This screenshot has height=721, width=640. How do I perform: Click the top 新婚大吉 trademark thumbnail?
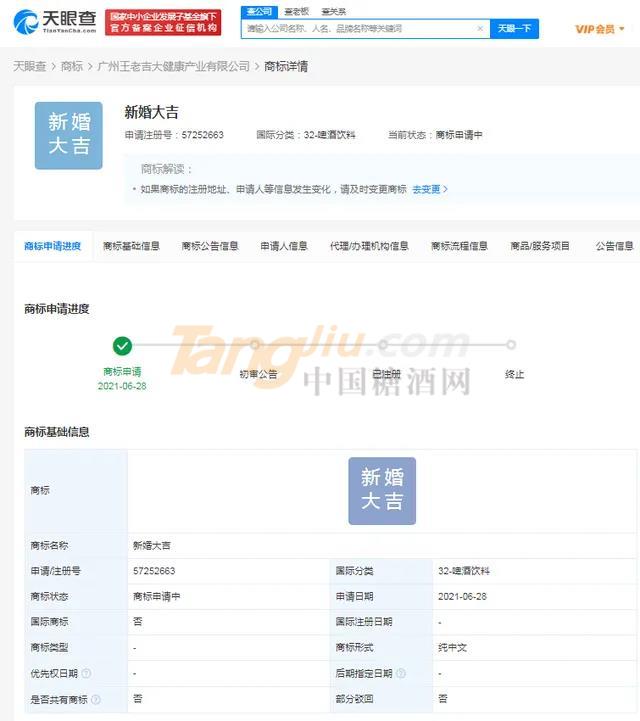coord(69,136)
